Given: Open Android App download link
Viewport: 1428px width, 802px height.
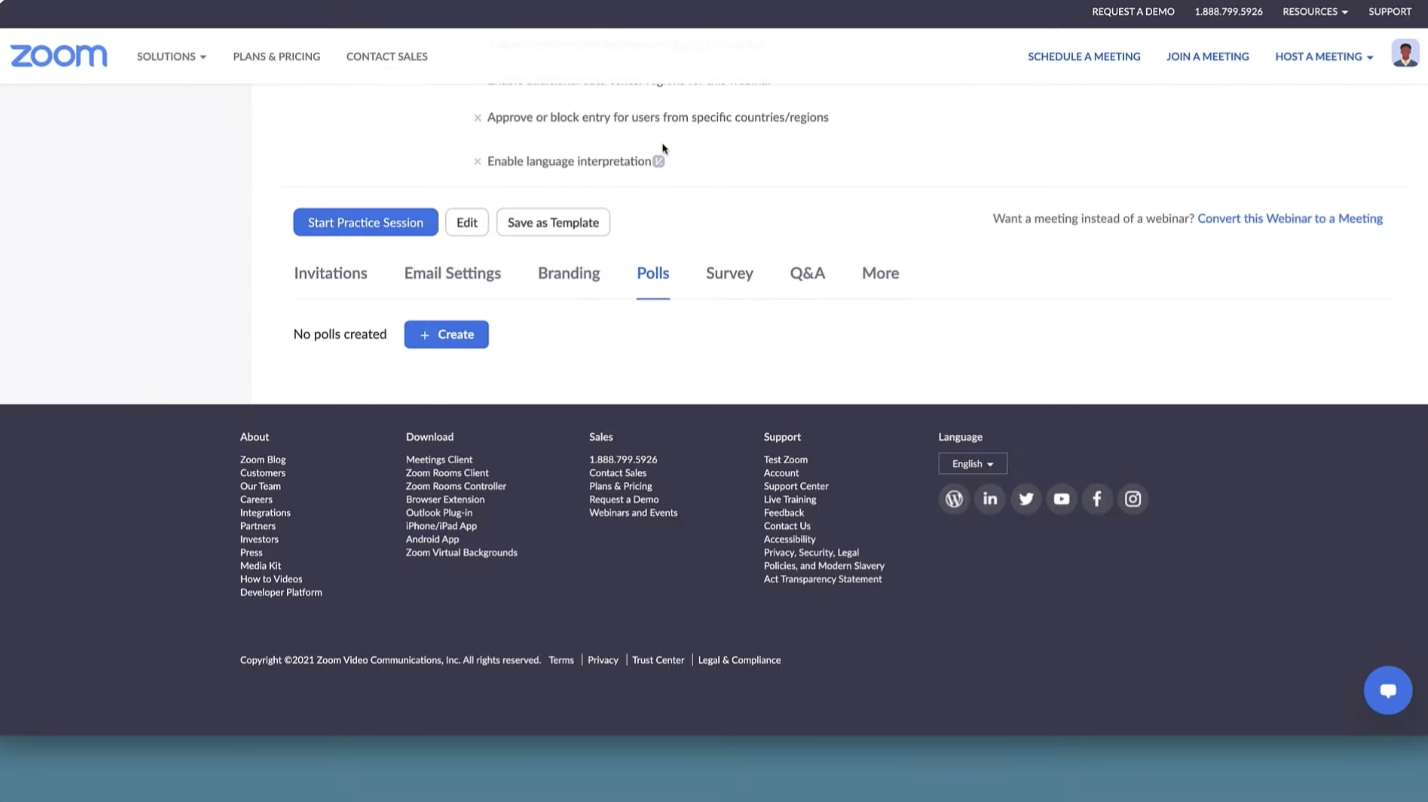Looking at the screenshot, I should [x=432, y=539].
